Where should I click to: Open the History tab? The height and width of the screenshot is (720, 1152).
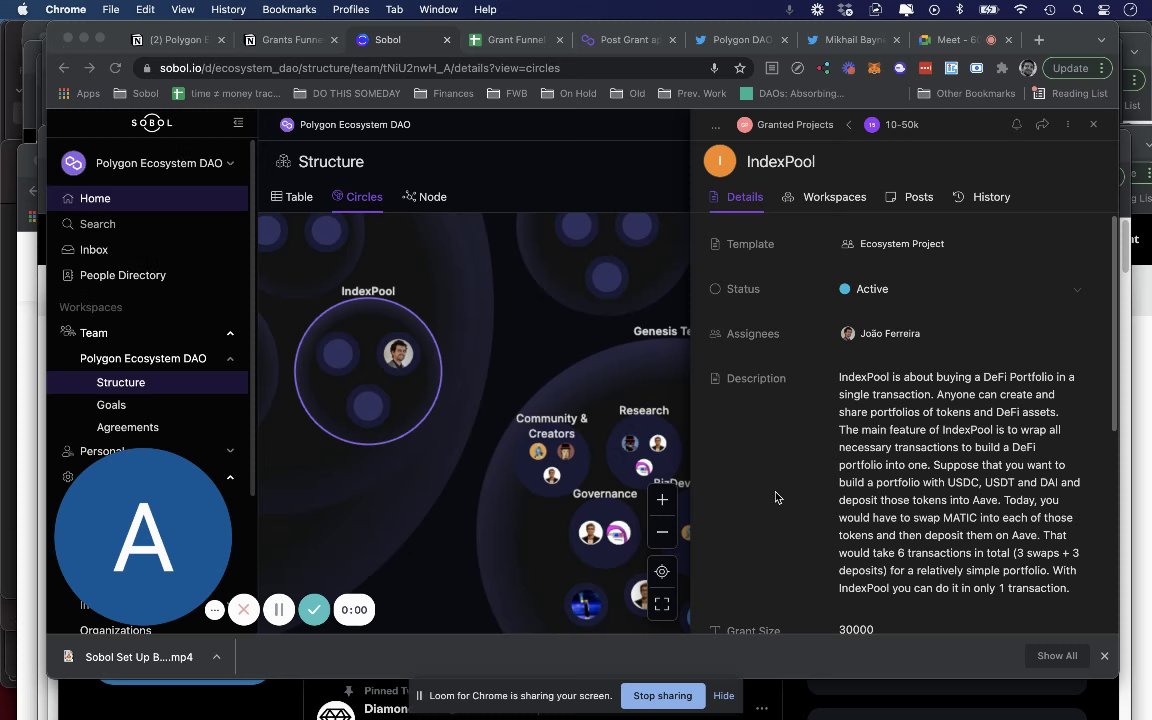(x=982, y=197)
